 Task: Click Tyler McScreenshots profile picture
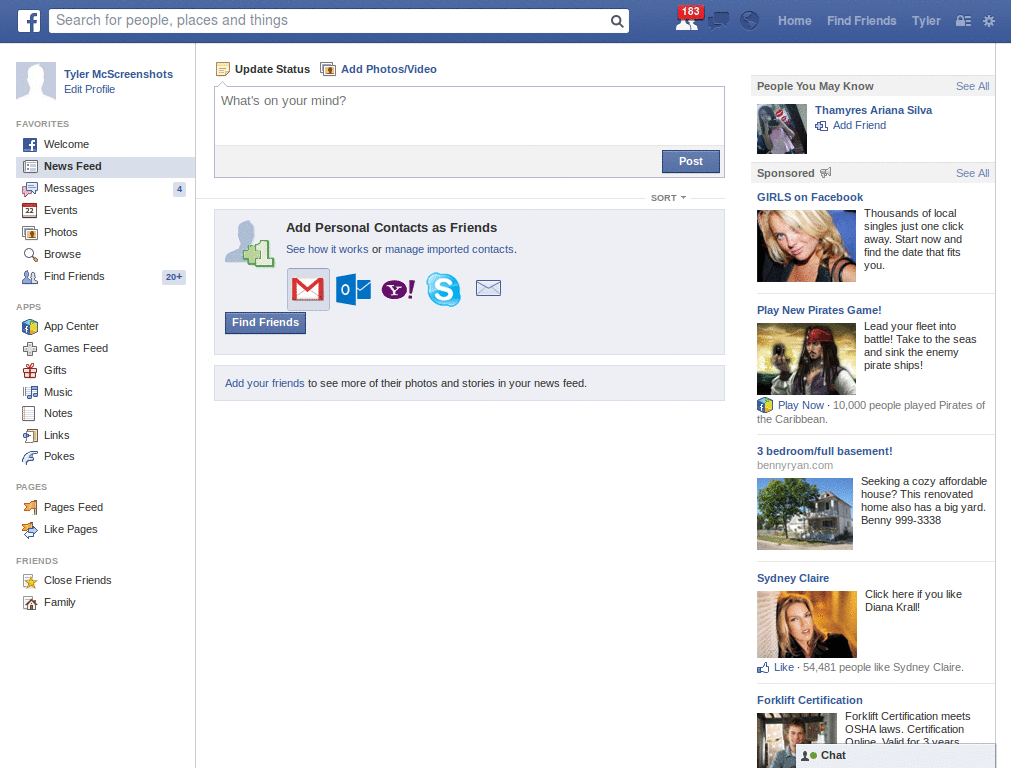(x=36, y=81)
